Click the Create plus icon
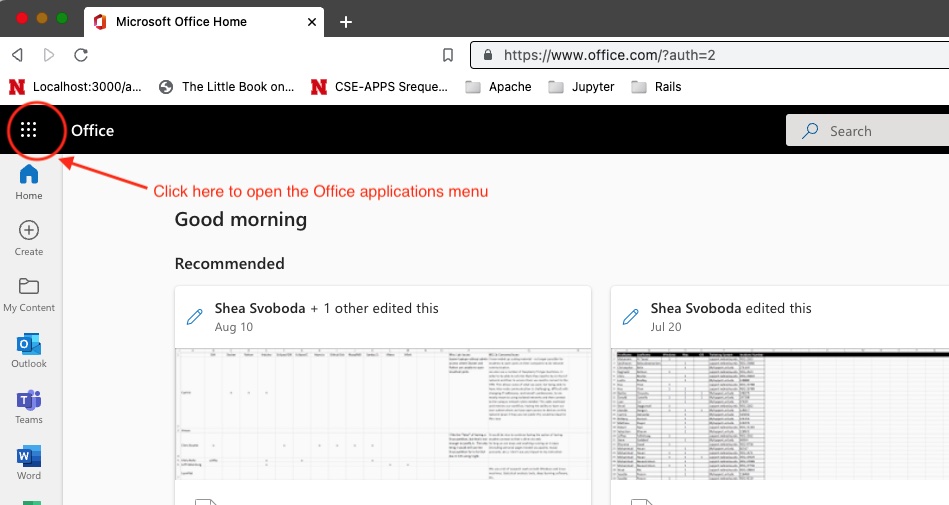This screenshot has height=505, width=949. click(29, 238)
